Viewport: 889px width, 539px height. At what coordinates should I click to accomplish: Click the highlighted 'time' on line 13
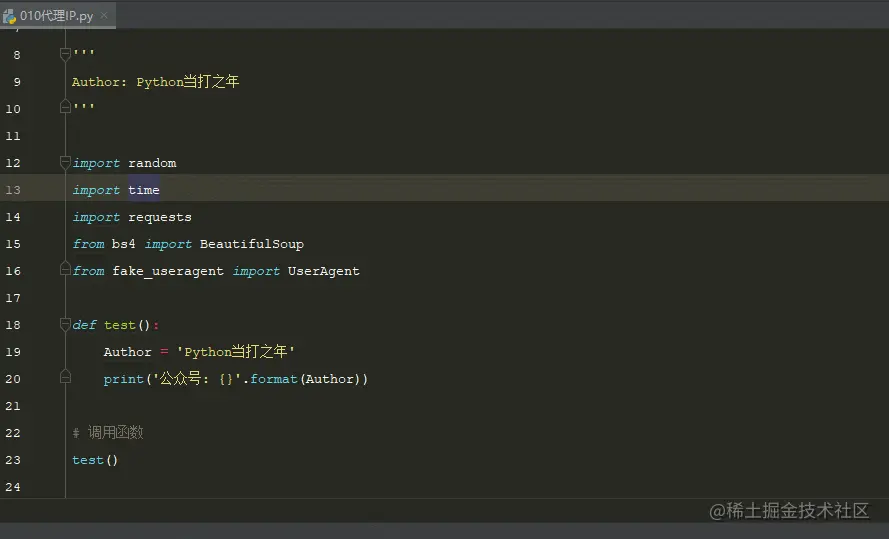click(143, 190)
